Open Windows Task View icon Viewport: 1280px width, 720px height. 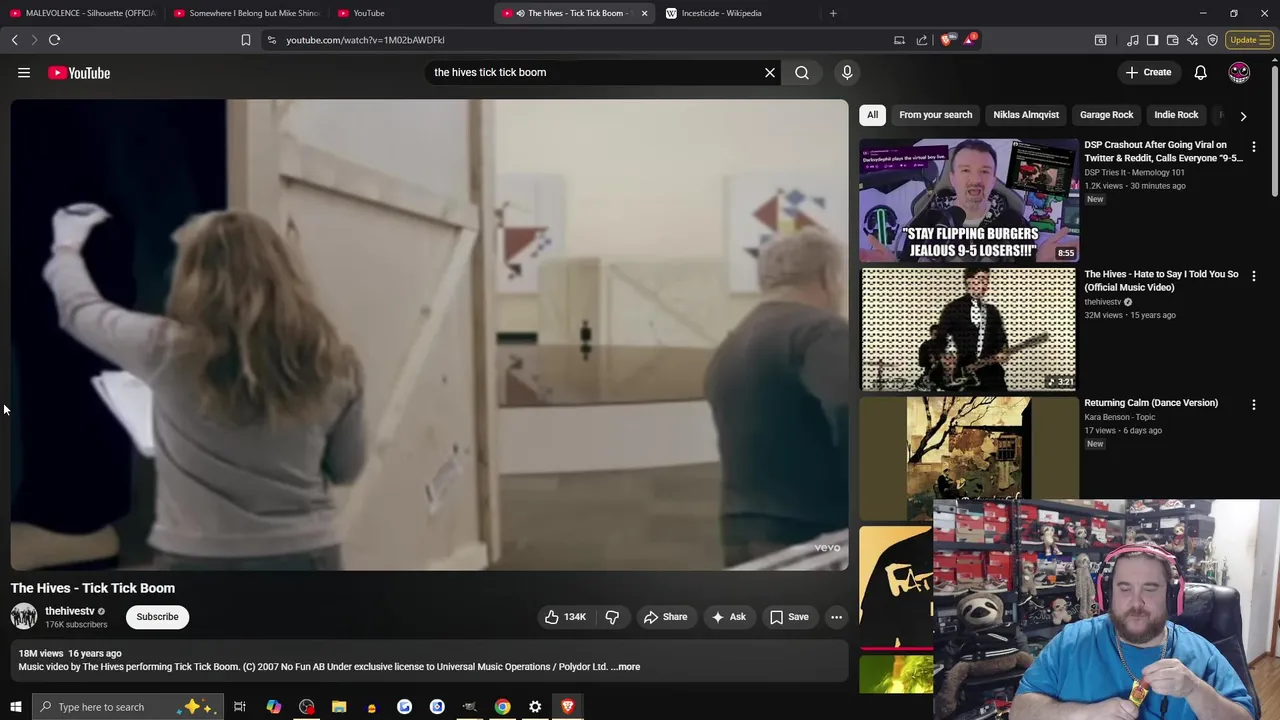pyautogui.click(x=240, y=707)
